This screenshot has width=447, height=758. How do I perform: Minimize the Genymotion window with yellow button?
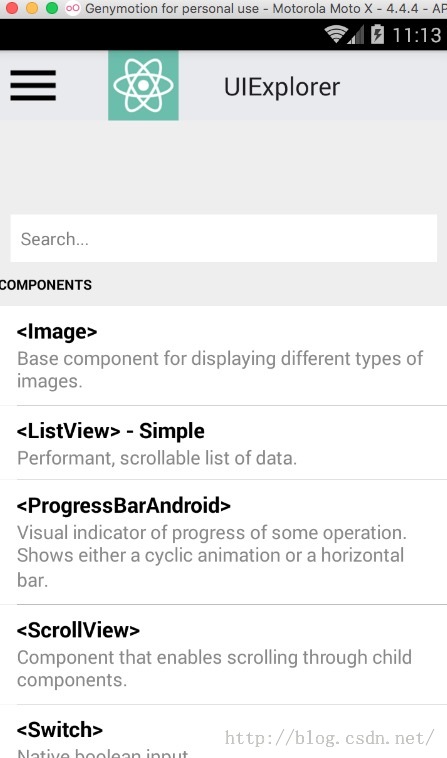pyautogui.click(x=32, y=8)
